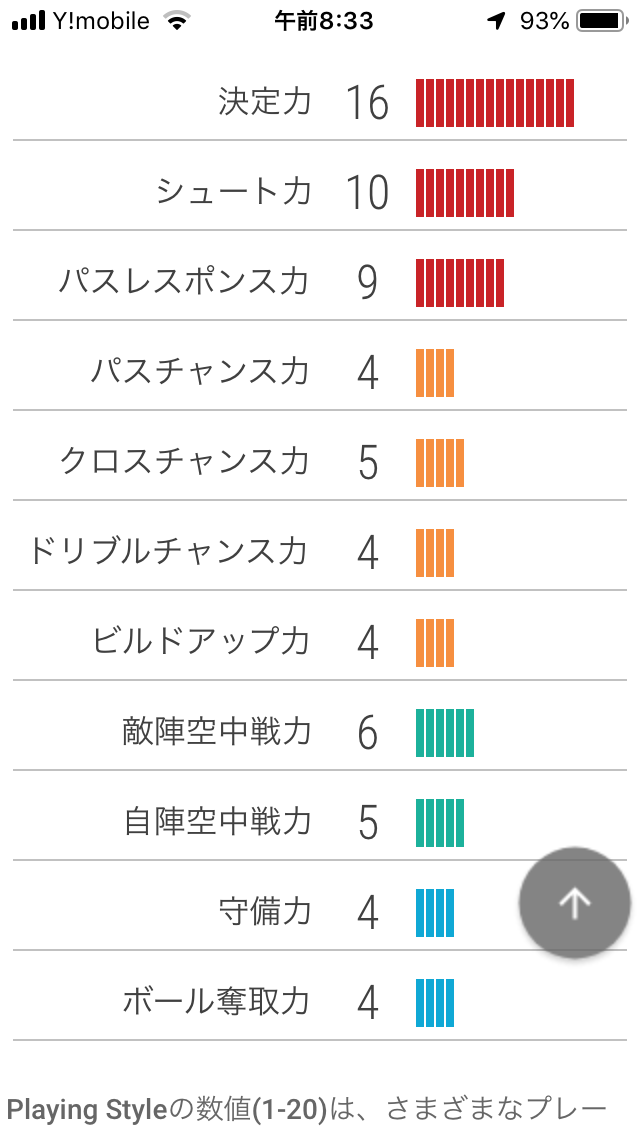
Task: Select the パスレスポンス力 stat label
Action: [184, 282]
